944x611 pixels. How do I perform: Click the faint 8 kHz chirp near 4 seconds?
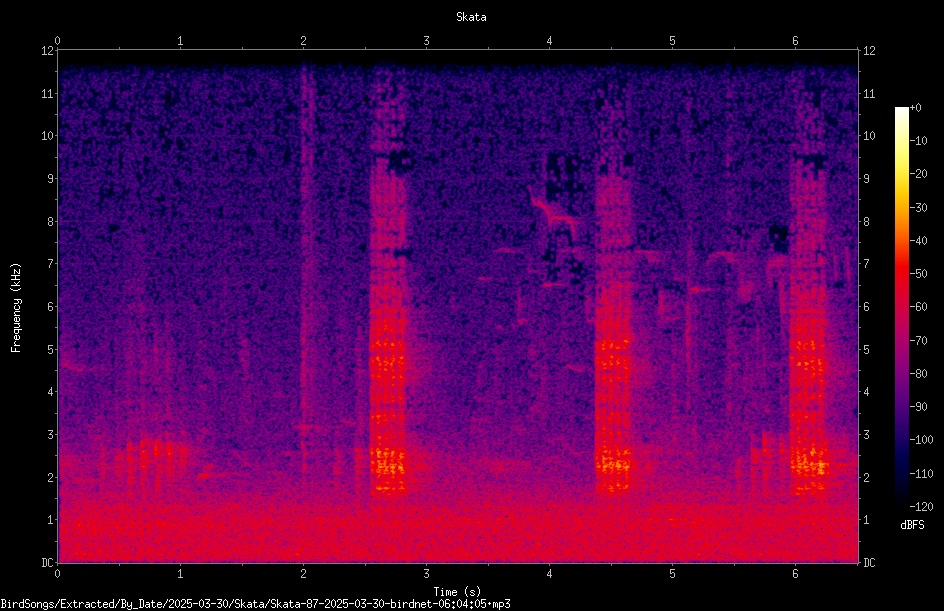[553, 212]
